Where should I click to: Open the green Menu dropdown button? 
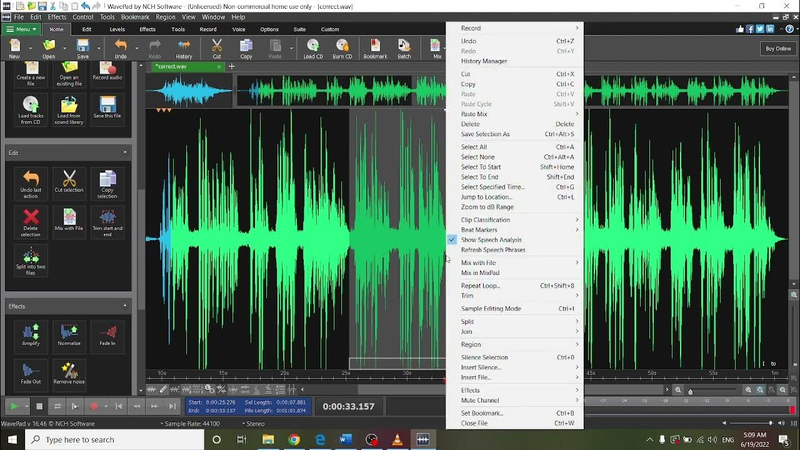(21, 29)
